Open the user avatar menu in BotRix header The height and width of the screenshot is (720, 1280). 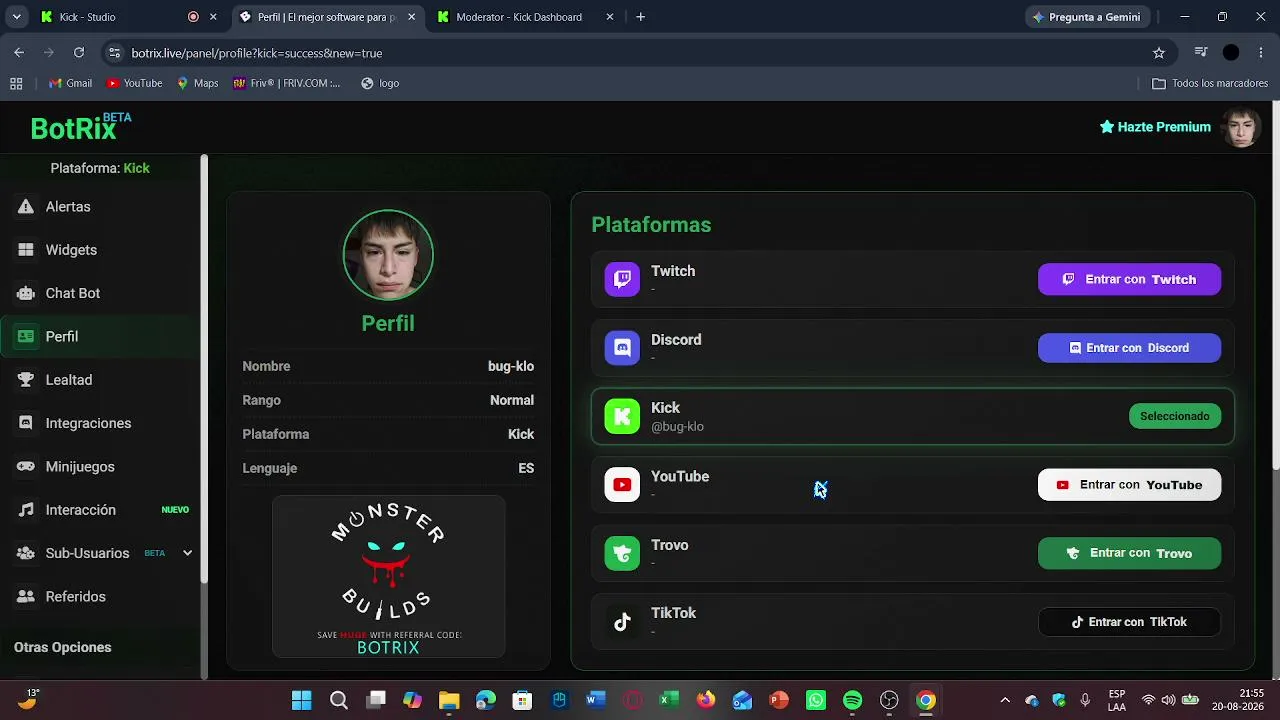point(1241,127)
